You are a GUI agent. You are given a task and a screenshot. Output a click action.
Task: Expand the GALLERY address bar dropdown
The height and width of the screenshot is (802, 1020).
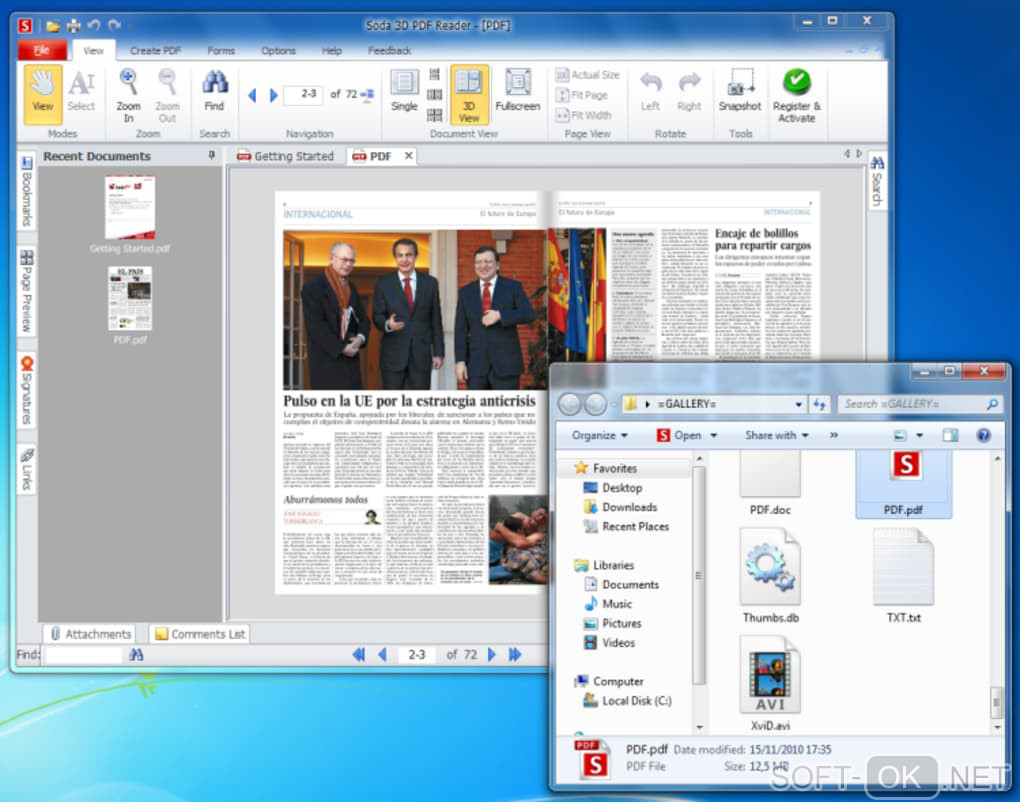pos(798,404)
